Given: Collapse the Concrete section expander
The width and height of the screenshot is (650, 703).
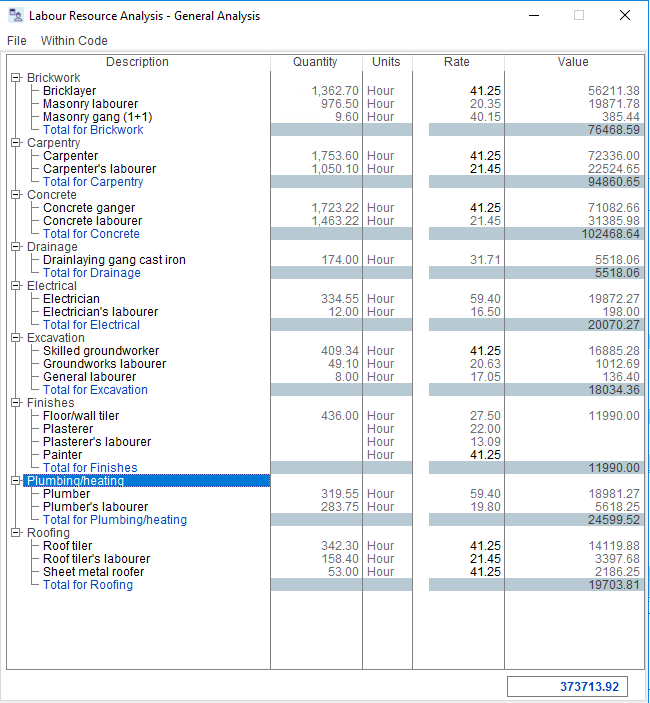Looking at the screenshot, I should (16, 195).
